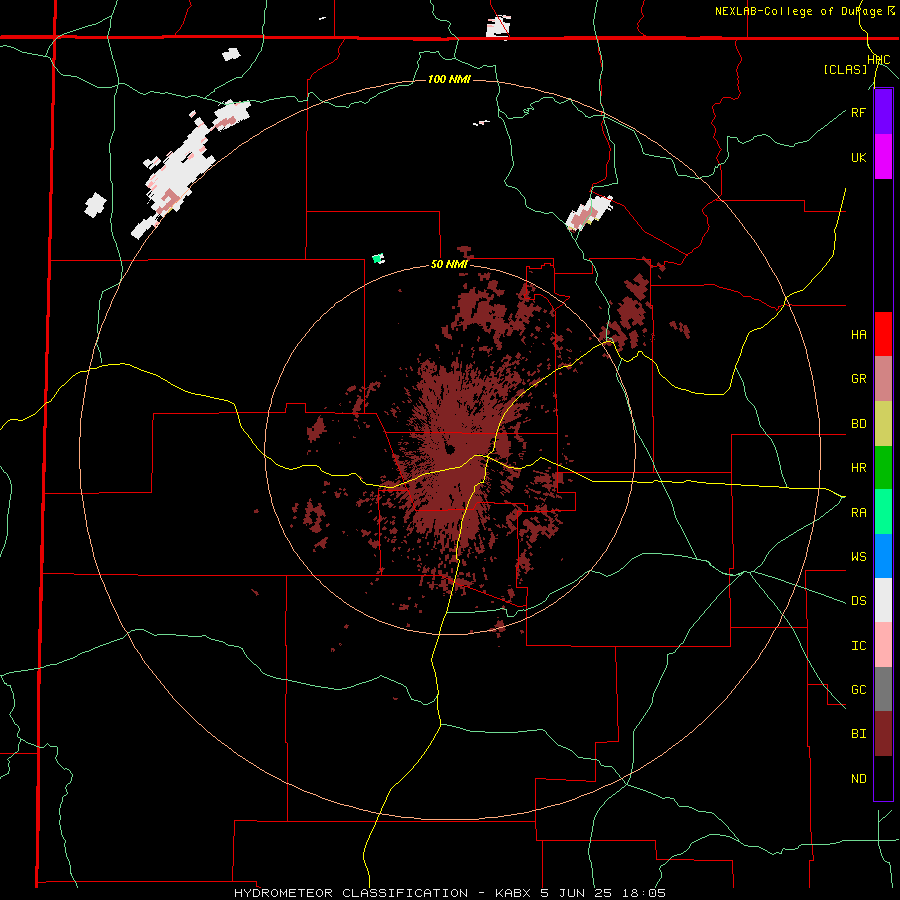Image resolution: width=900 pixels, height=900 pixels.
Task: Click the ND black legend swatch
Action: 883,778
